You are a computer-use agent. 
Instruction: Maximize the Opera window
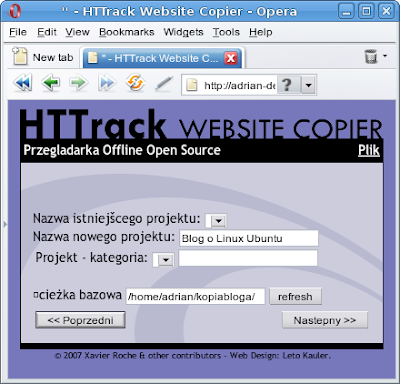[366, 12]
